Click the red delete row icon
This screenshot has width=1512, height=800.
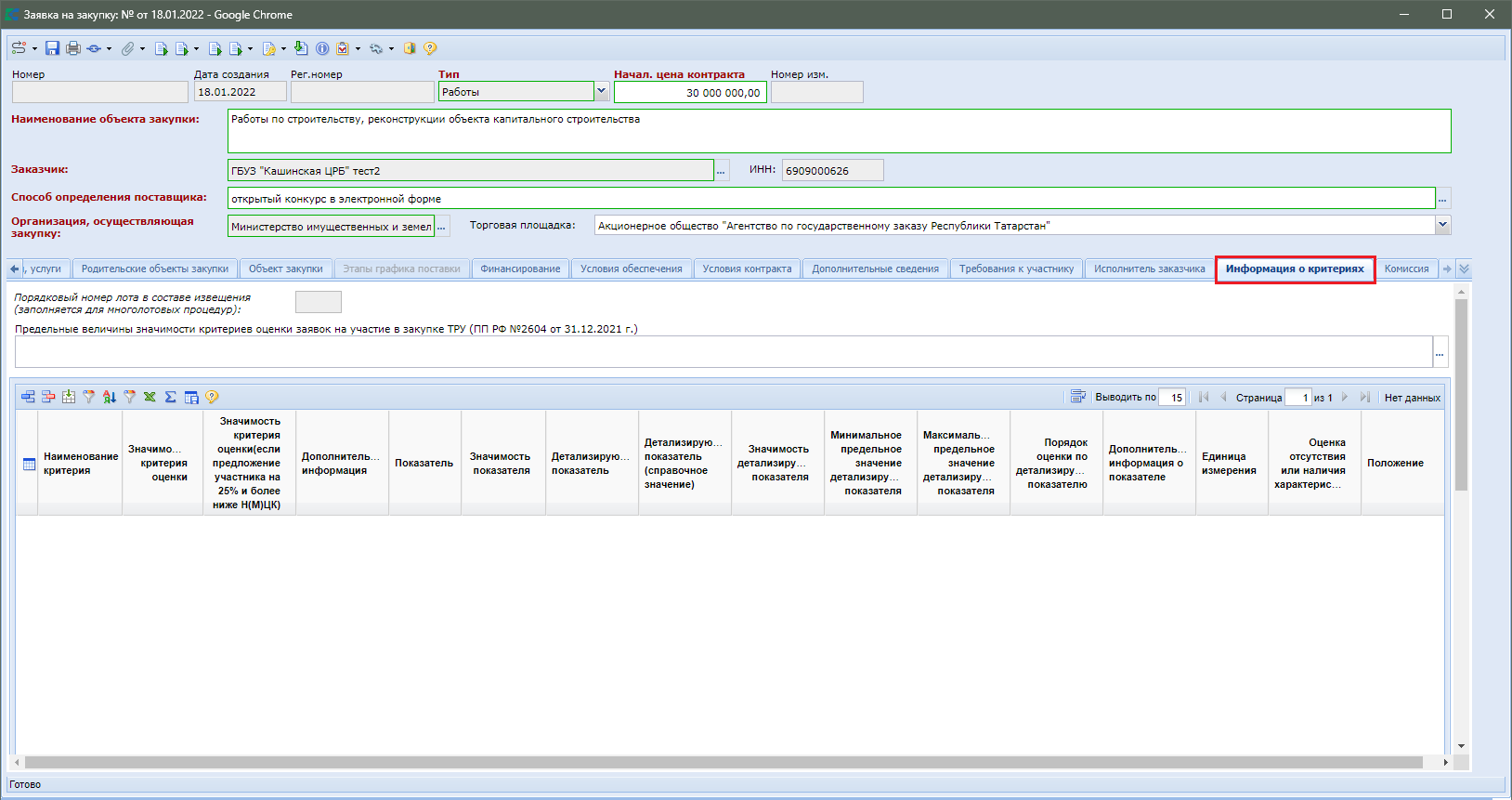coord(48,397)
